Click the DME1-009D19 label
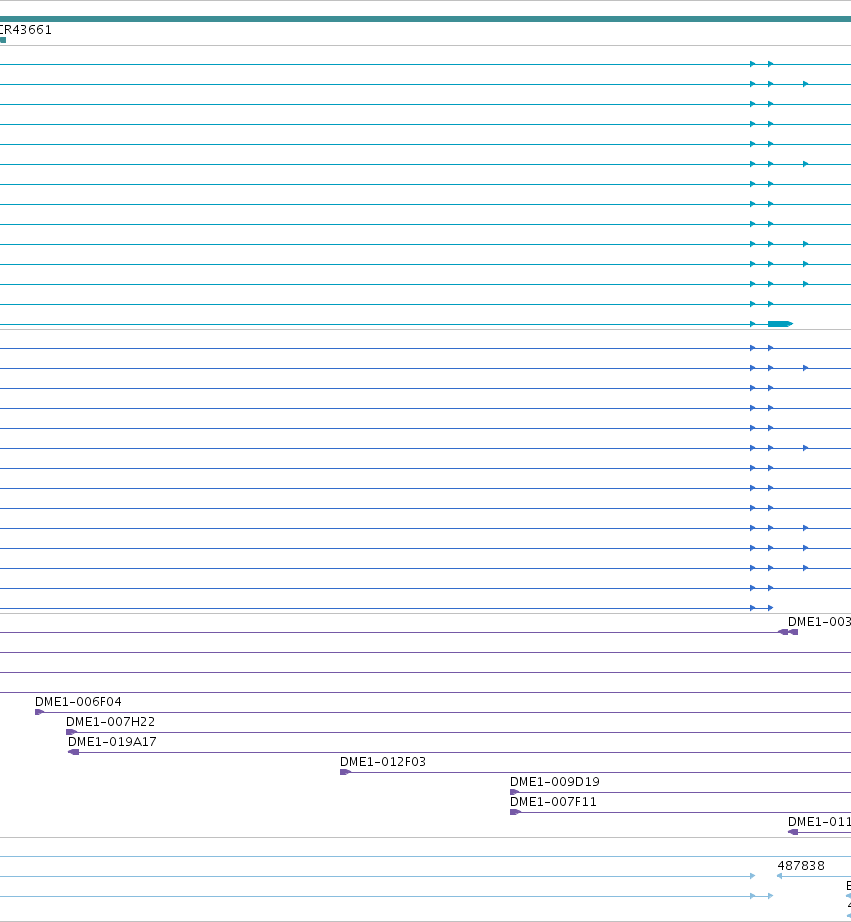Viewport: 851px width, 922px height. tap(555, 781)
